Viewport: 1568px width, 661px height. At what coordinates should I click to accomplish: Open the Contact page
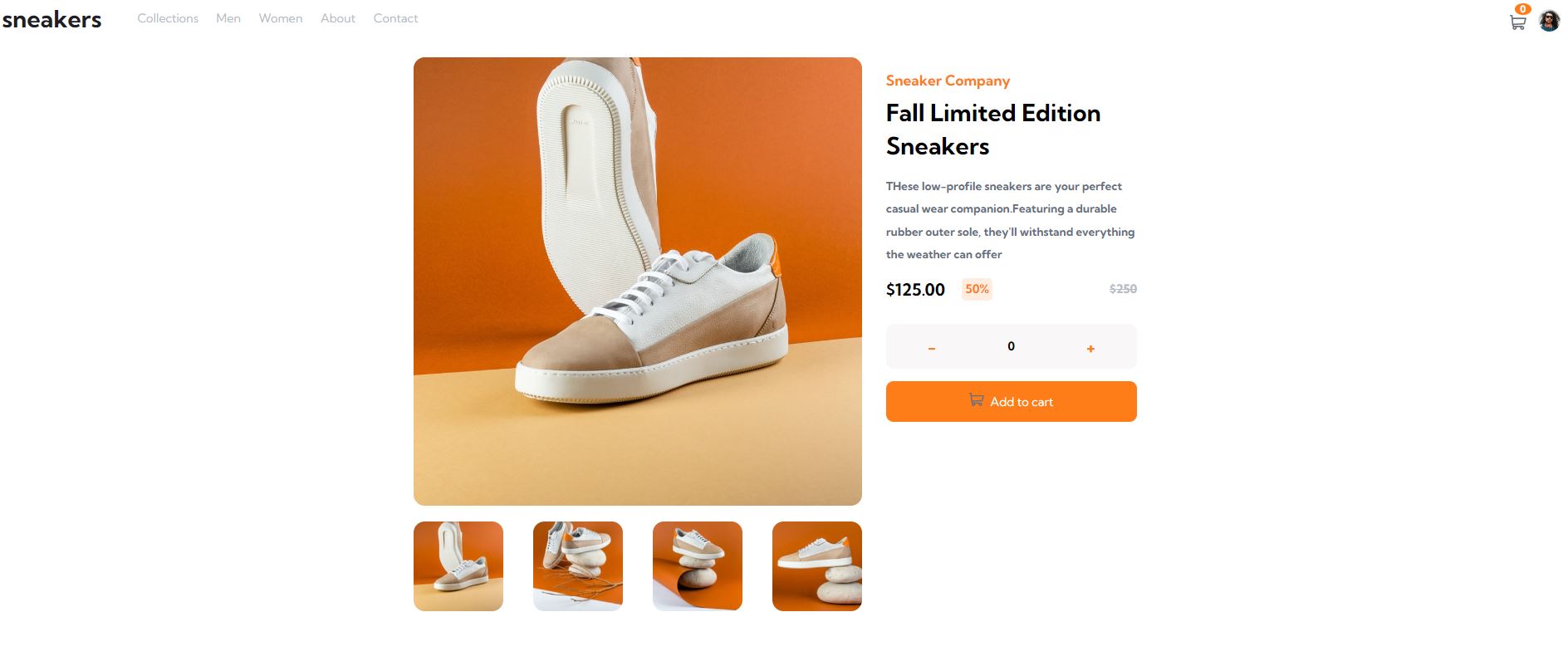point(395,18)
